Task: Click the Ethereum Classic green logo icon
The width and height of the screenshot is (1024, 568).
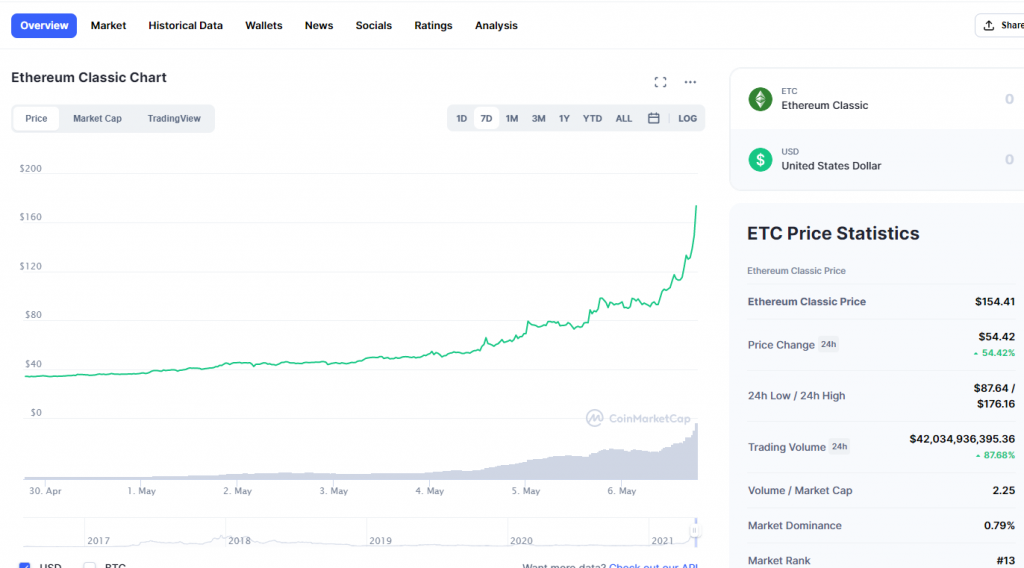Action: (x=760, y=99)
